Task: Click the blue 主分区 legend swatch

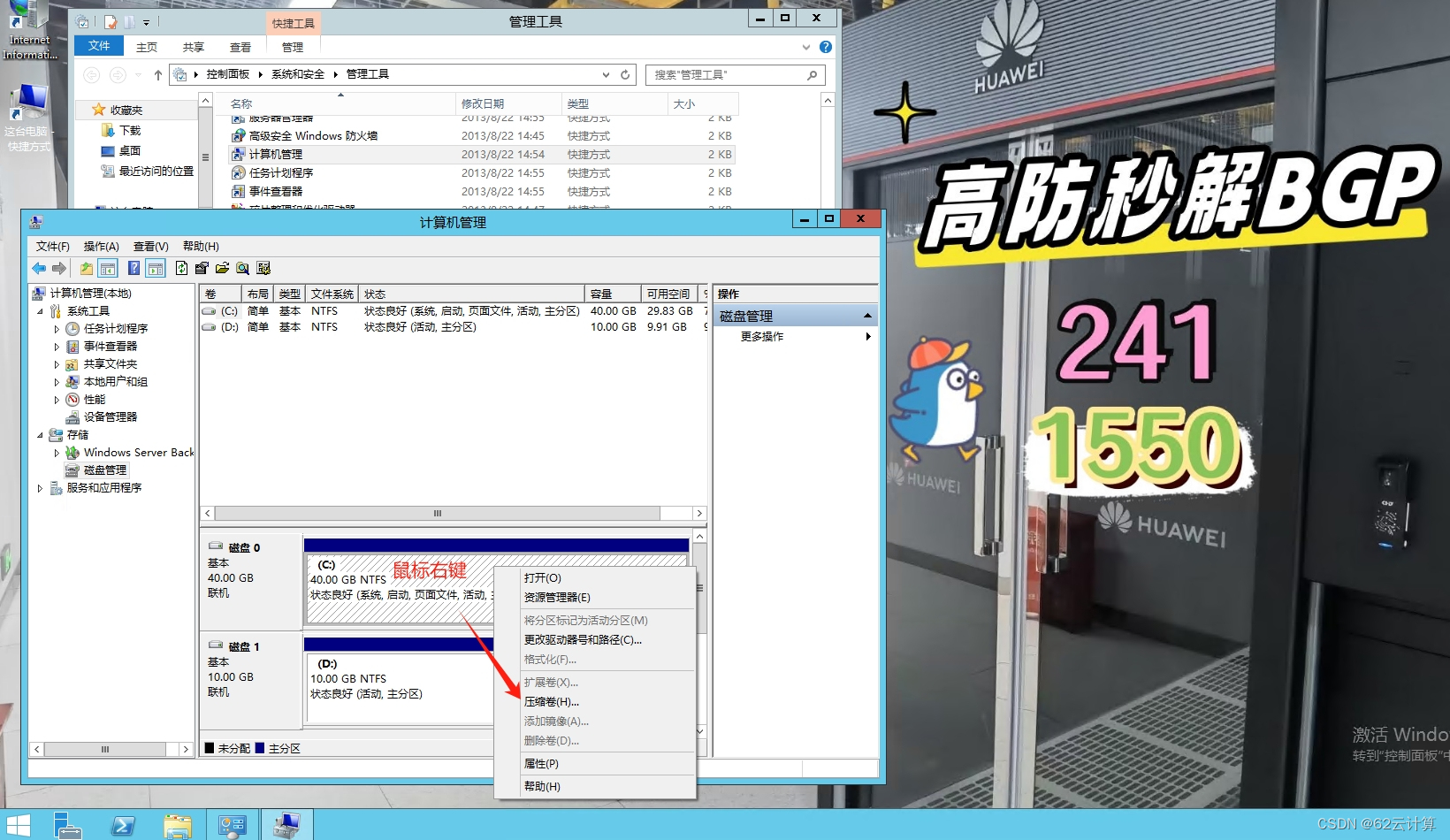Action: point(260,748)
